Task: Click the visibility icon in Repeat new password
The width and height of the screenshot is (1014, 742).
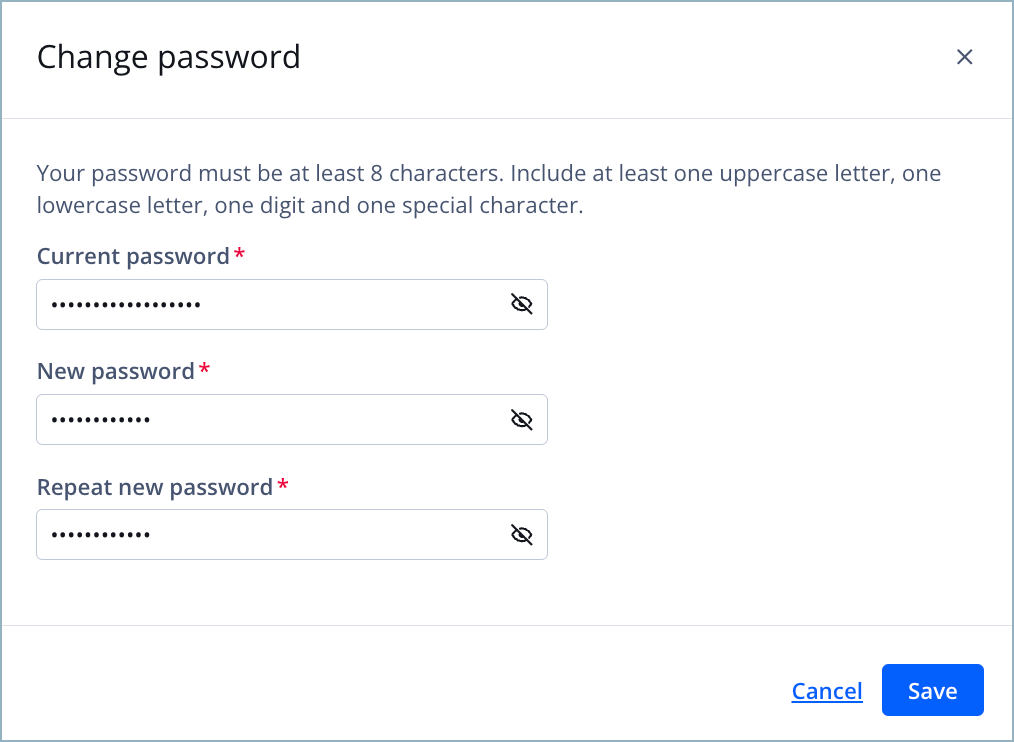Action: tap(521, 534)
